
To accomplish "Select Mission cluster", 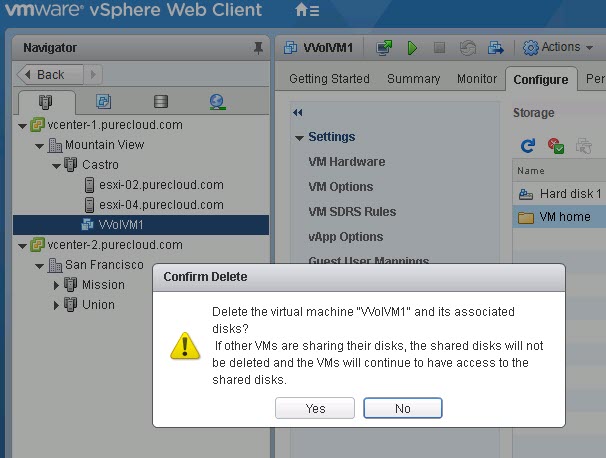I will 103,285.
